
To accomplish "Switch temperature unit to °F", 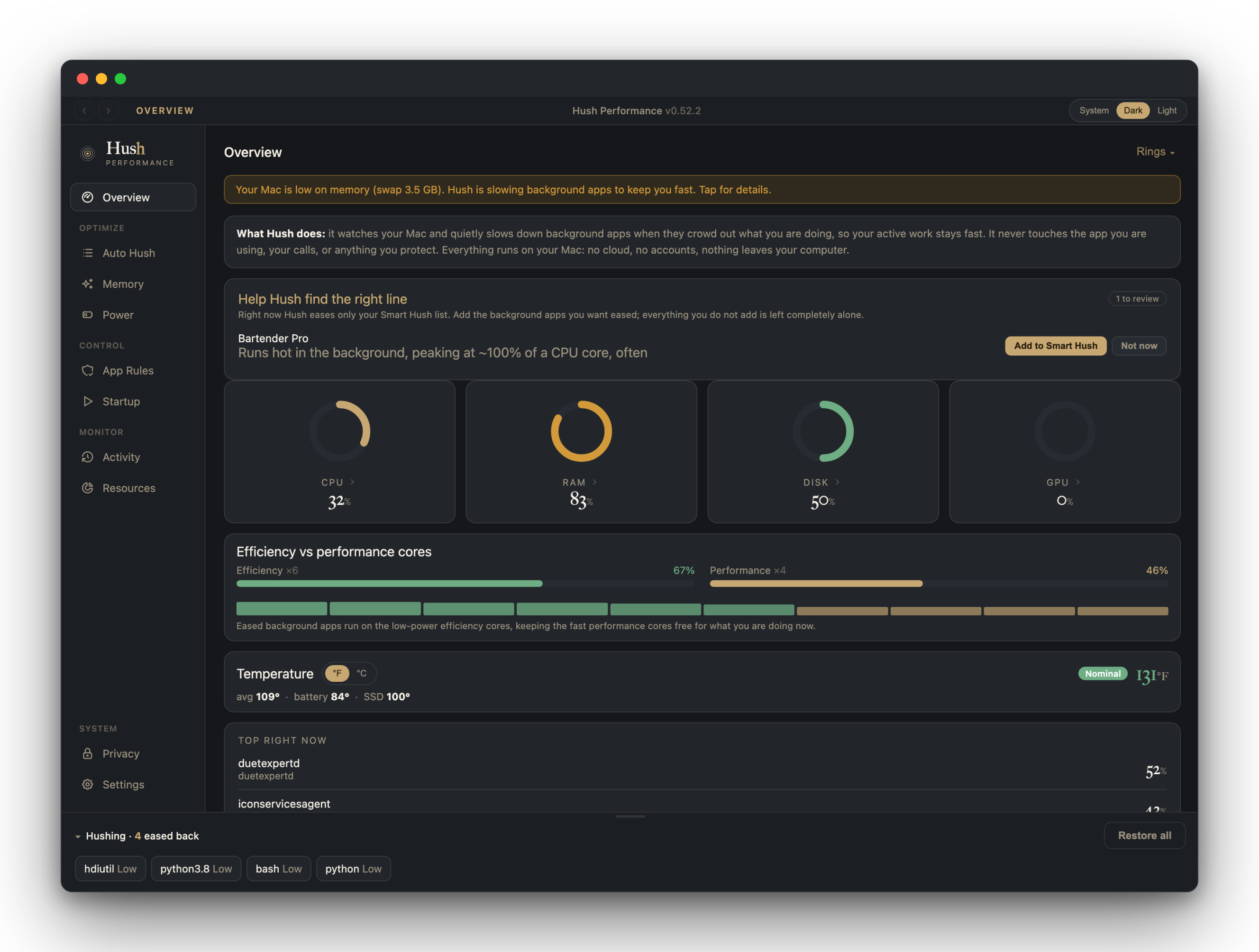I will [337, 673].
